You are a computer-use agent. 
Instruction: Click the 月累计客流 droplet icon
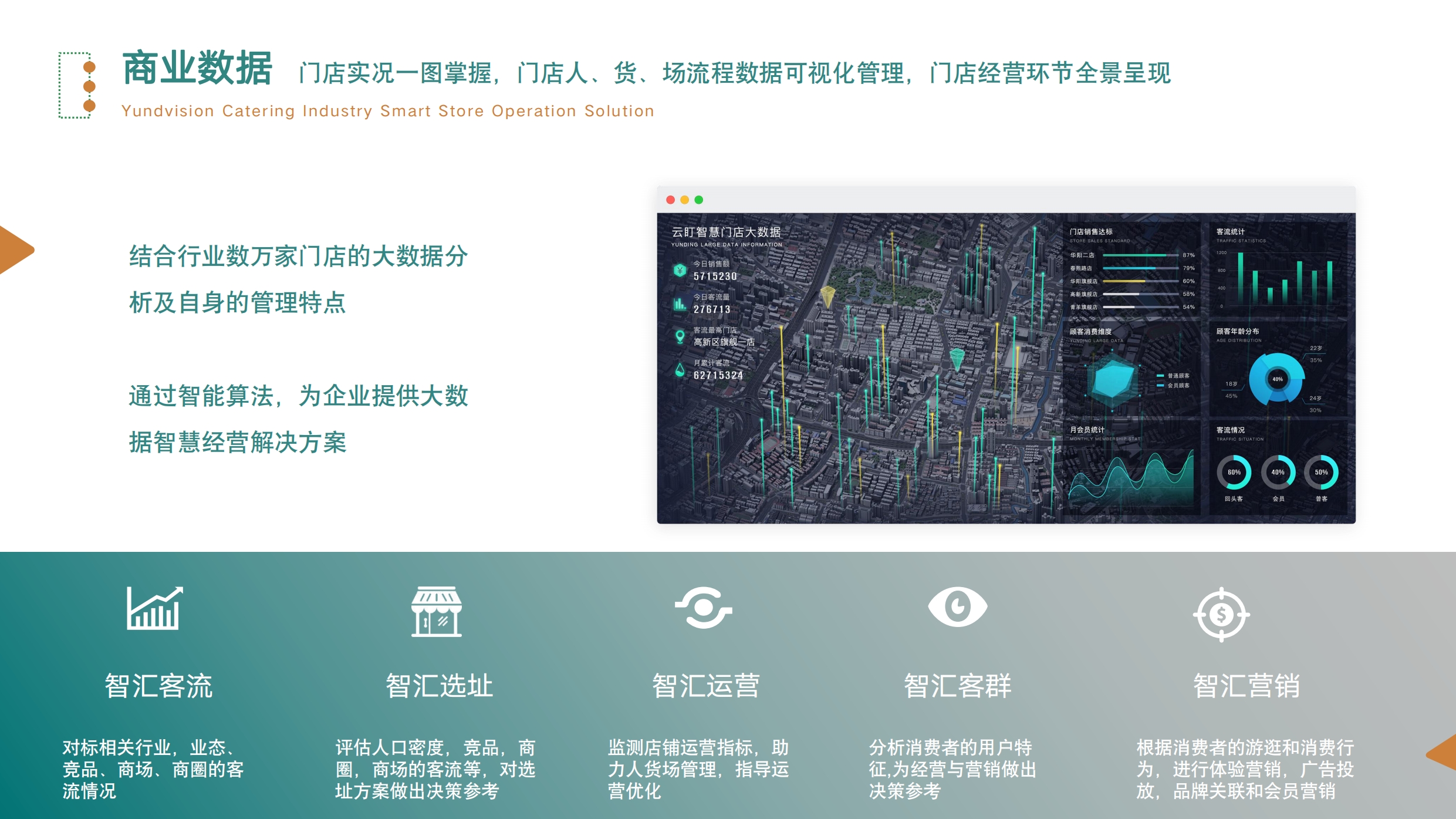click(x=680, y=369)
